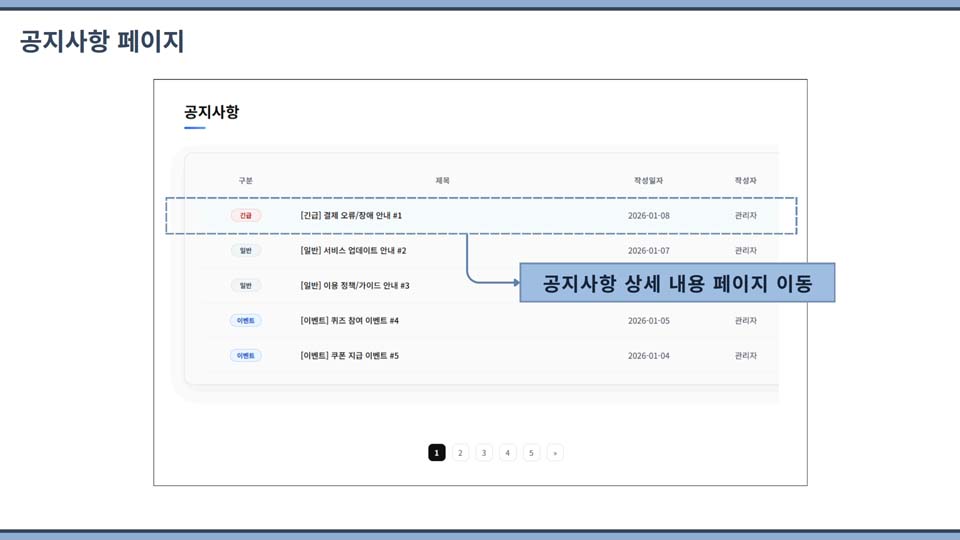Screen dimensions: 960x540
Task: Click the 작성자 column header
Action: click(x=745, y=181)
